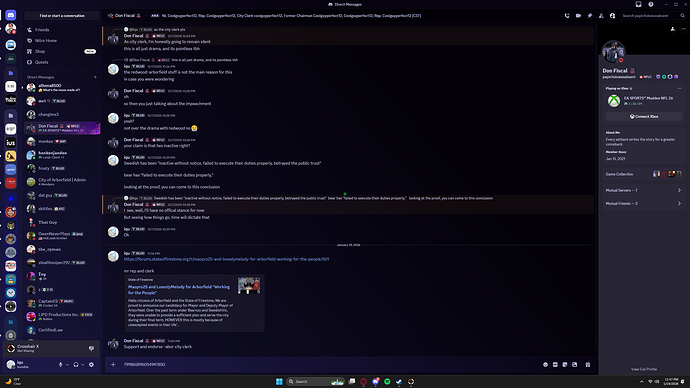Expand microphone input options arrow
690x388 pixels.
tap(67, 365)
